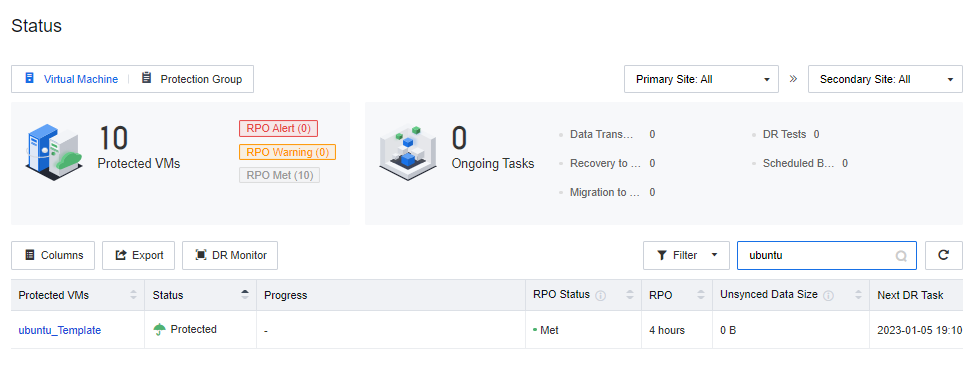
Task: Click the double arrow between site selectors
Action: click(793, 79)
